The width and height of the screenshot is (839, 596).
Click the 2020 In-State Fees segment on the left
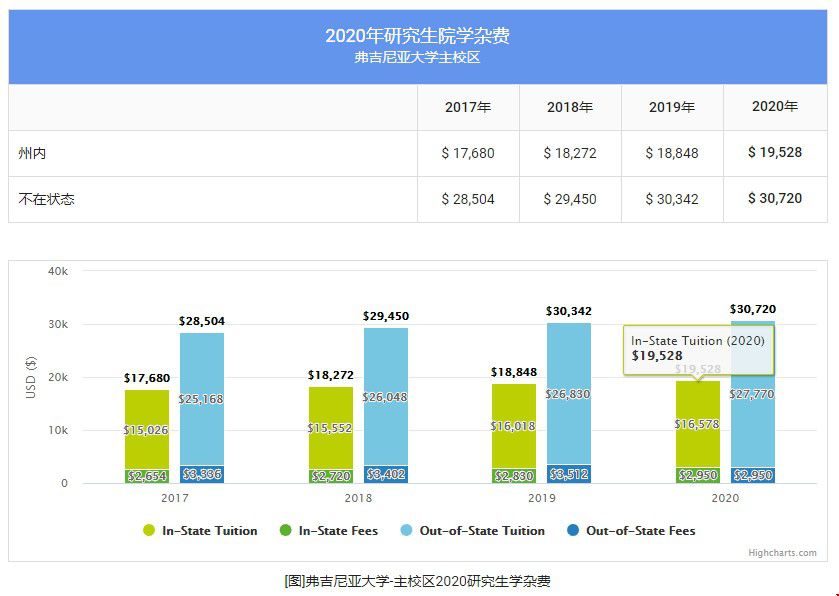click(698, 475)
